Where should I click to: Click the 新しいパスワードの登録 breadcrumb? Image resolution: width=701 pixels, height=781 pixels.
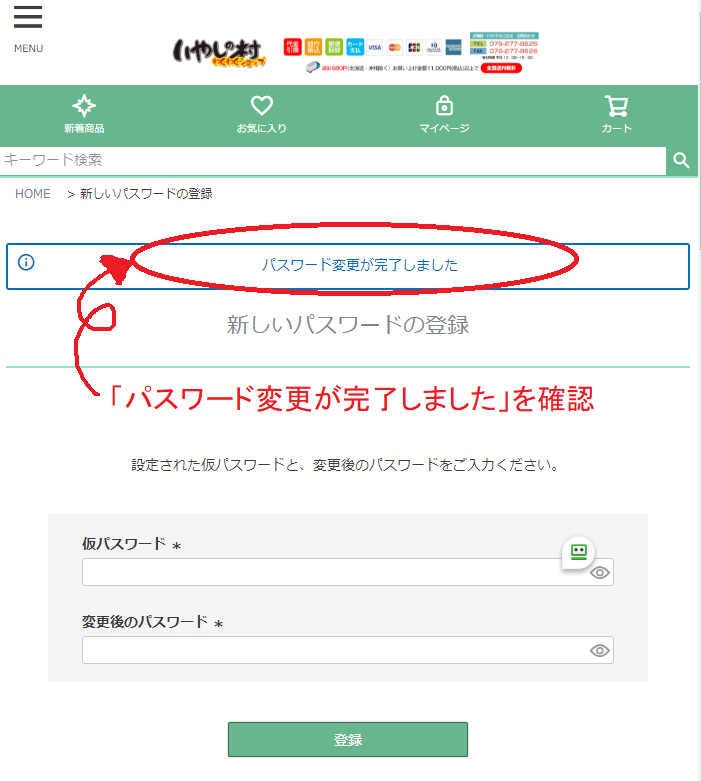point(146,194)
